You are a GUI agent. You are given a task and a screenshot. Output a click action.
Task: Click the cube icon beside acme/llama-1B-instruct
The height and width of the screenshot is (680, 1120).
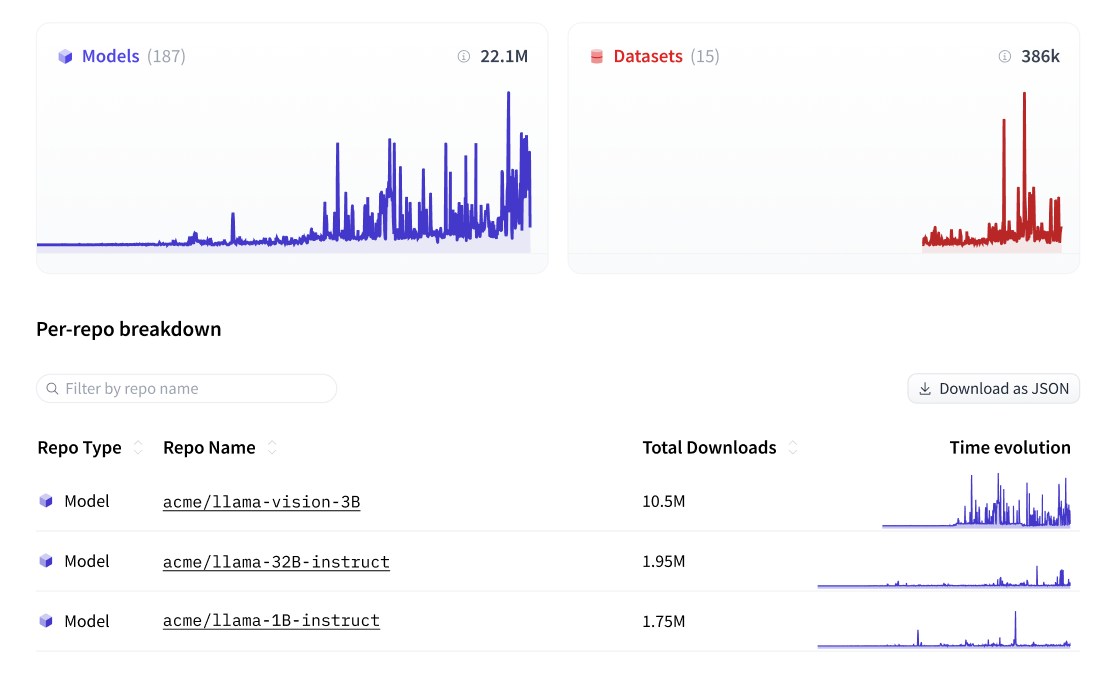[x=45, y=621]
